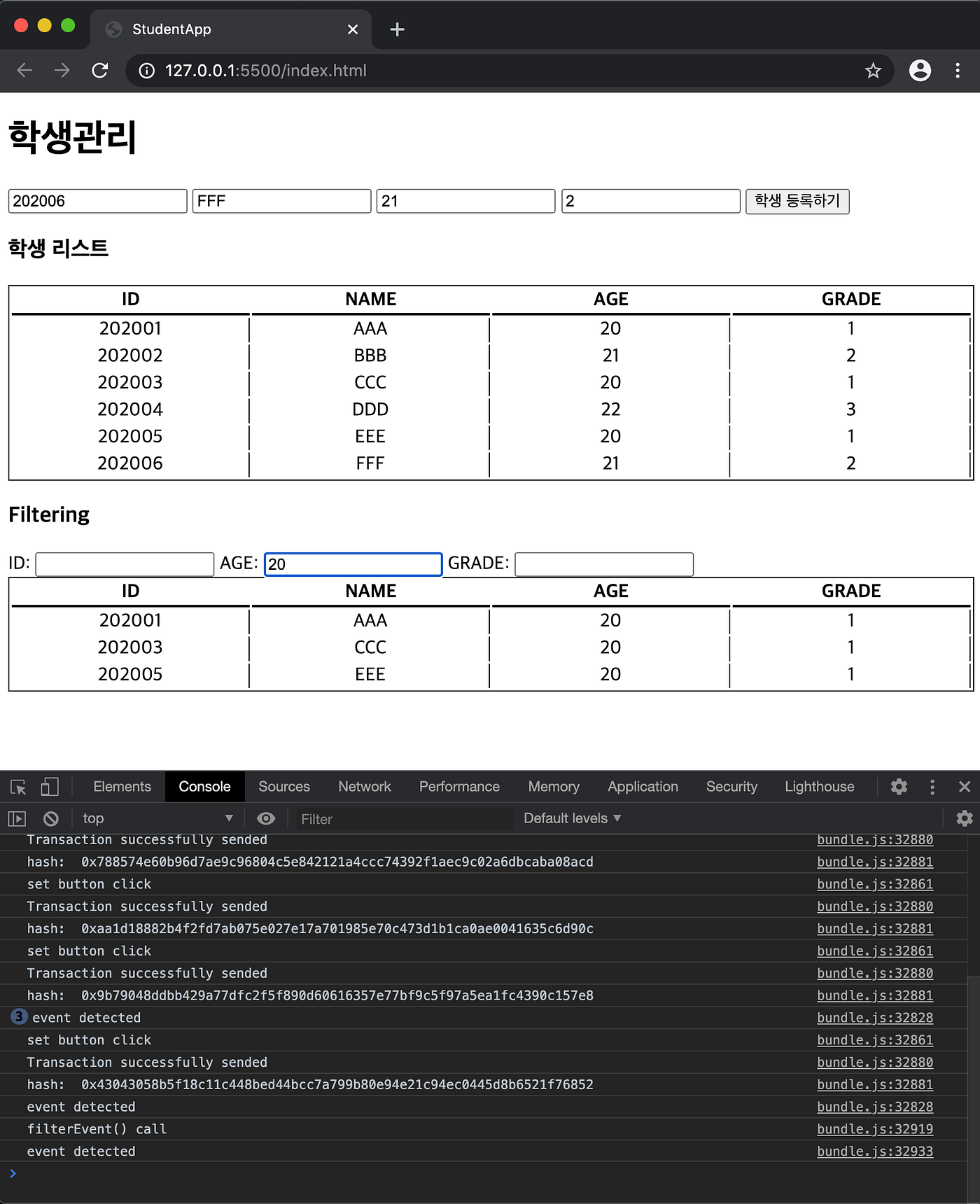Select the Console tab
This screenshot has height=1204, width=980.
pyautogui.click(x=204, y=787)
